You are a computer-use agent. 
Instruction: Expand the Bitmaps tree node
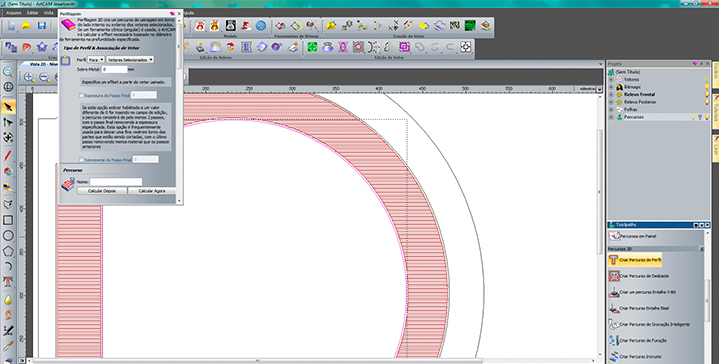tap(611, 87)
